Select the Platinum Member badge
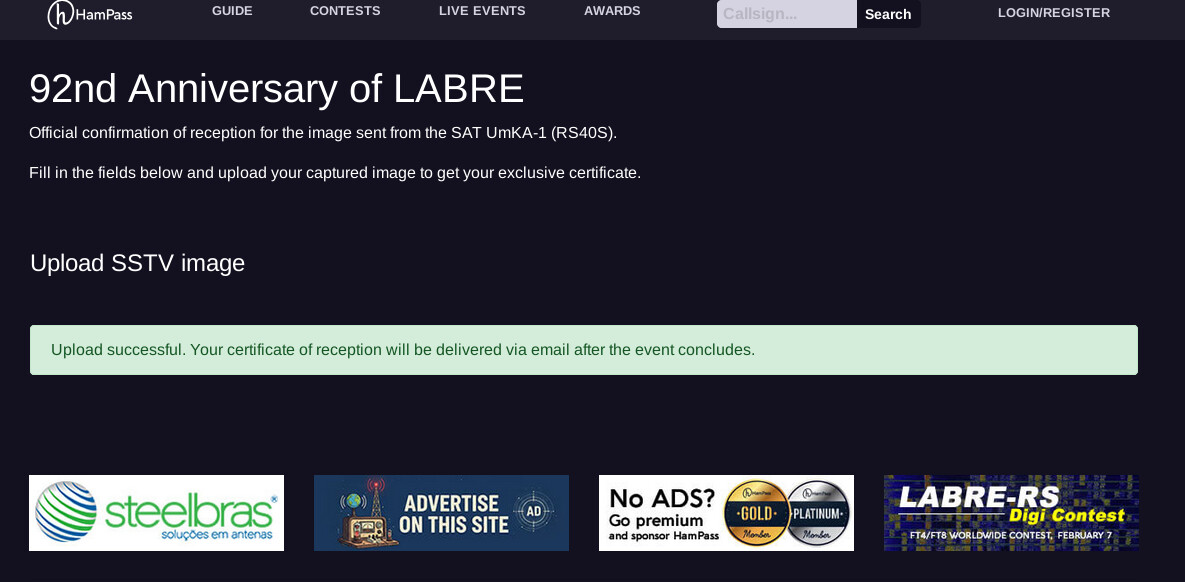The image size is (1185, 582). [x=817, y=513]
